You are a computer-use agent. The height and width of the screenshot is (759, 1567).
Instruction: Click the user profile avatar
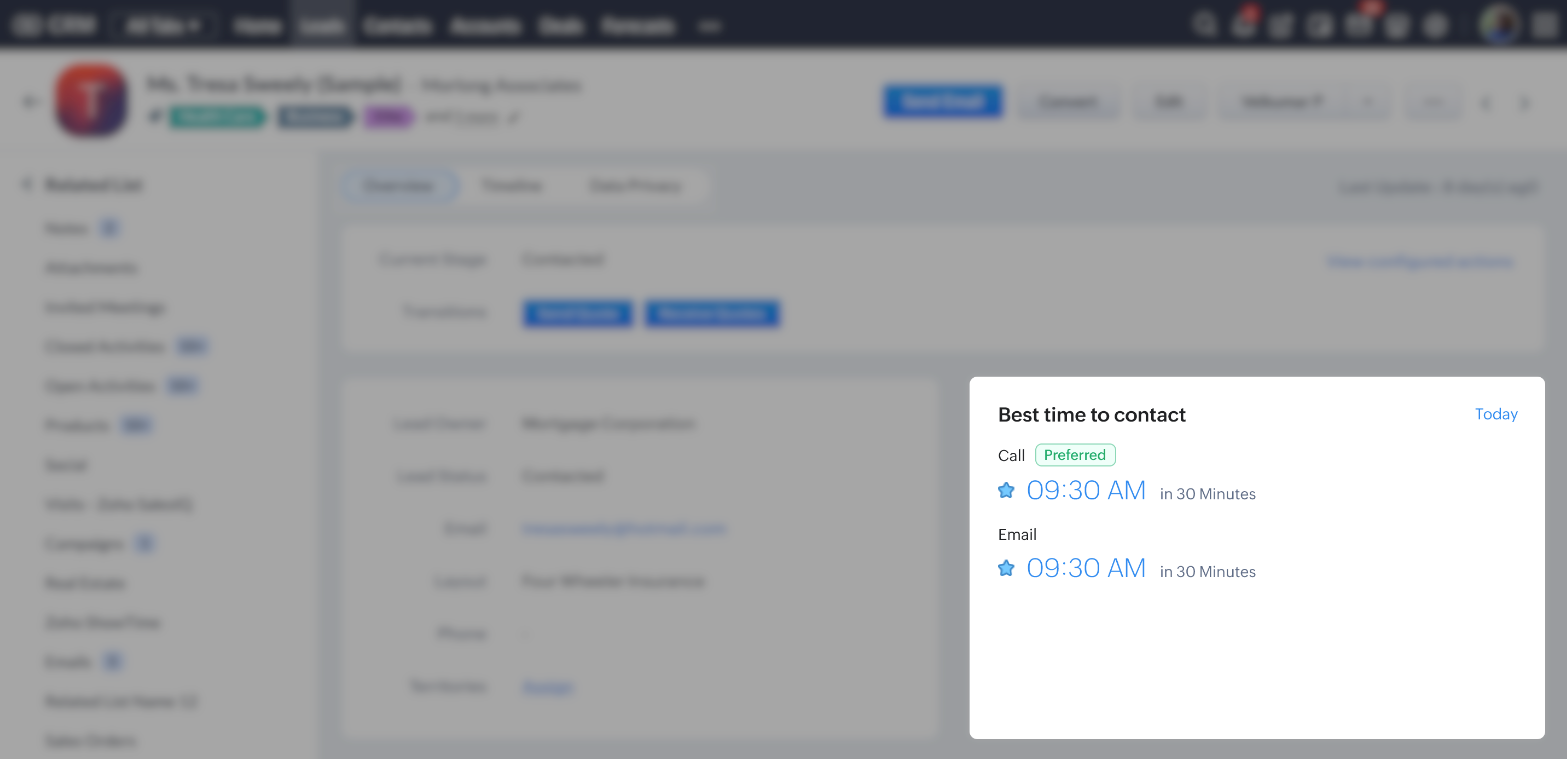(x=1499, y=25)
